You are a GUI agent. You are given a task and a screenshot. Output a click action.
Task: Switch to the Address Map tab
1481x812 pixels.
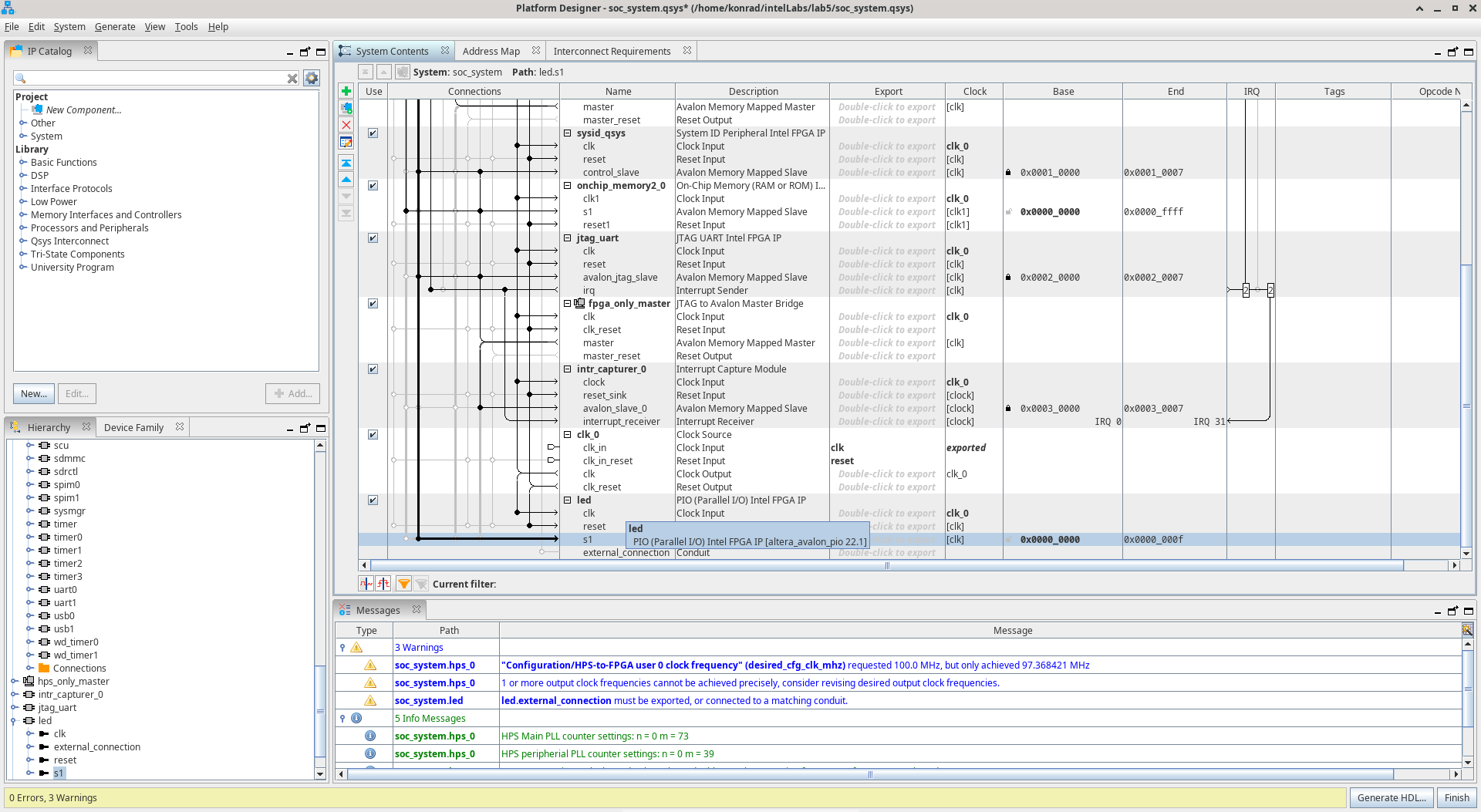click(x=491, y=52)
